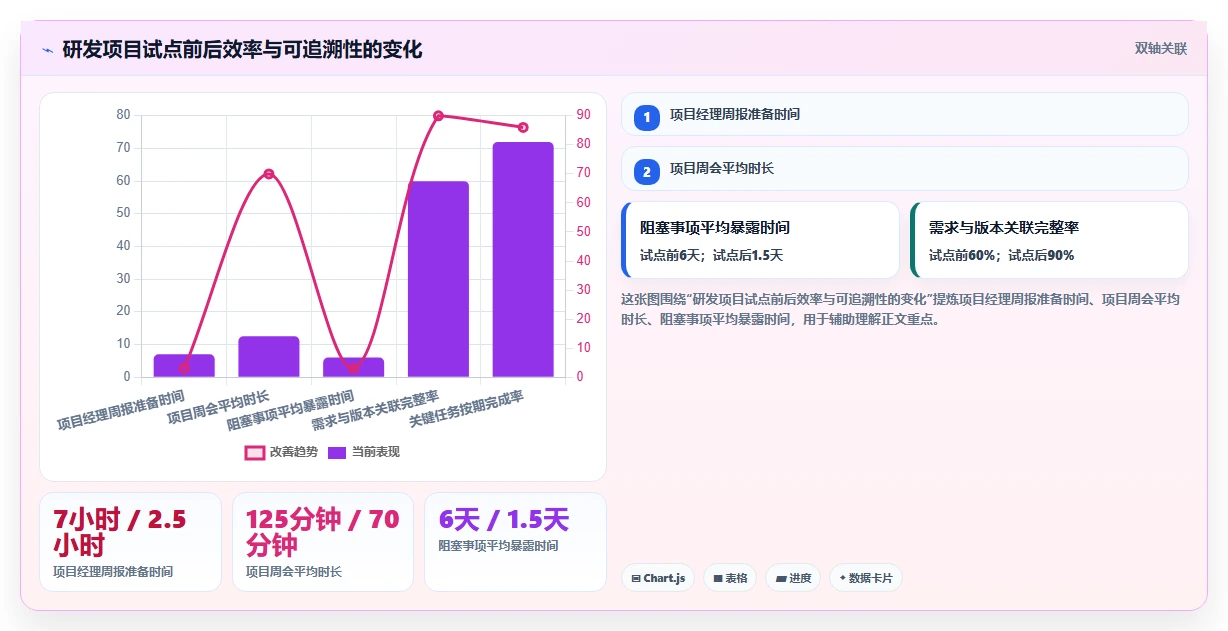Click the 数据卡片 tag

click(x=866, y=578)
